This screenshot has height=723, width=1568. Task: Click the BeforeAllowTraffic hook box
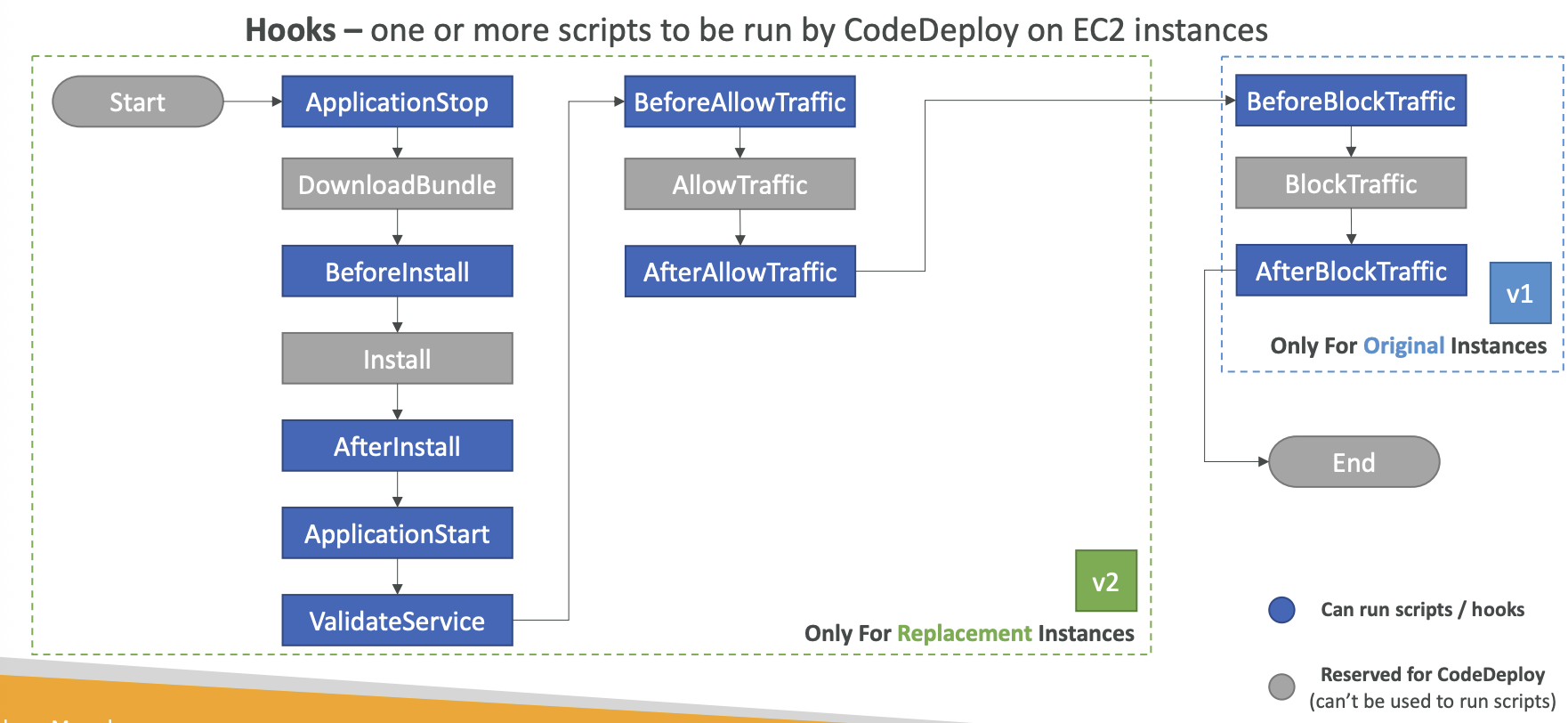click(740, 102)
